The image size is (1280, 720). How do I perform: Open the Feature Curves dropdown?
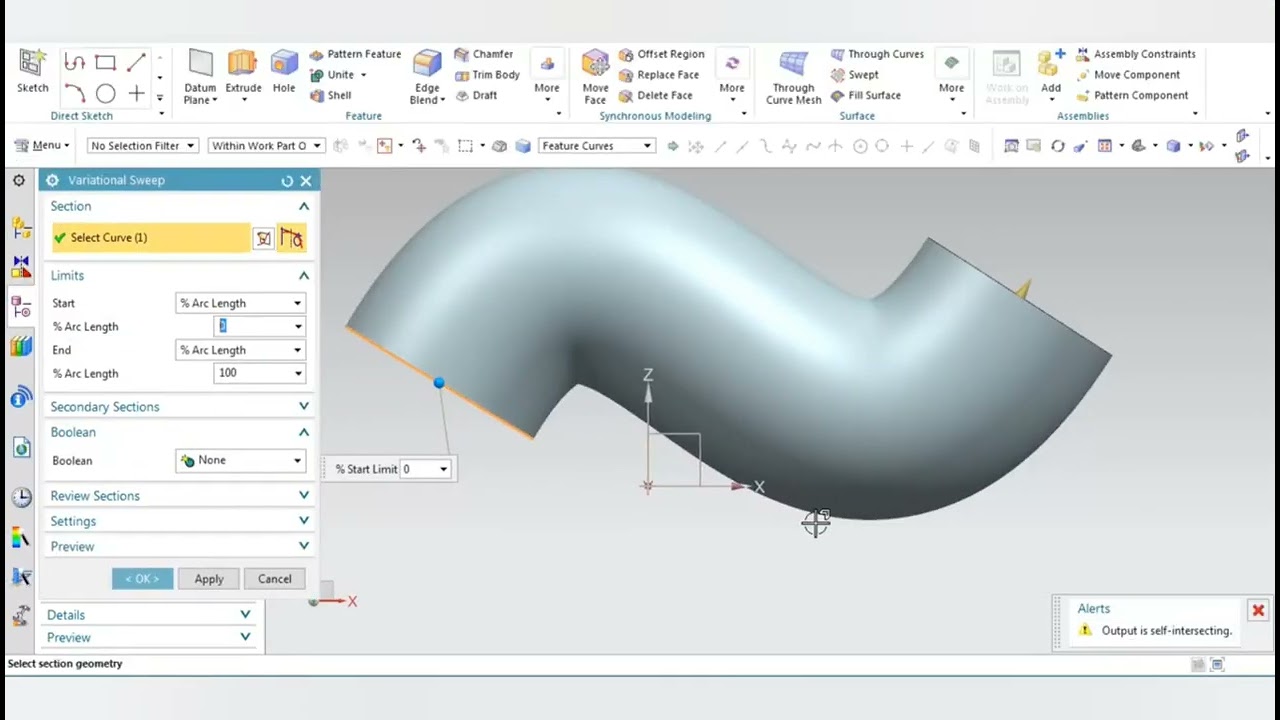596,146
